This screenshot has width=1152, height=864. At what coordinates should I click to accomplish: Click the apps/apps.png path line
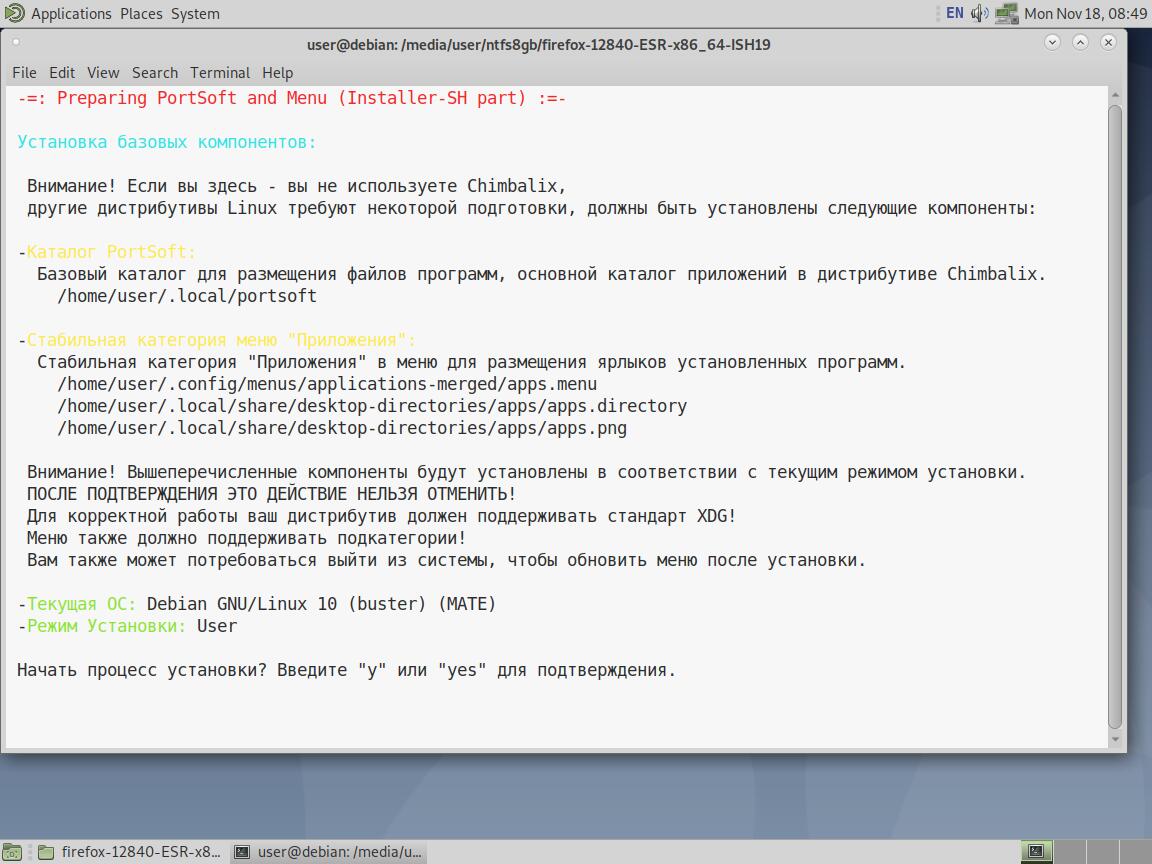(342, 428)
